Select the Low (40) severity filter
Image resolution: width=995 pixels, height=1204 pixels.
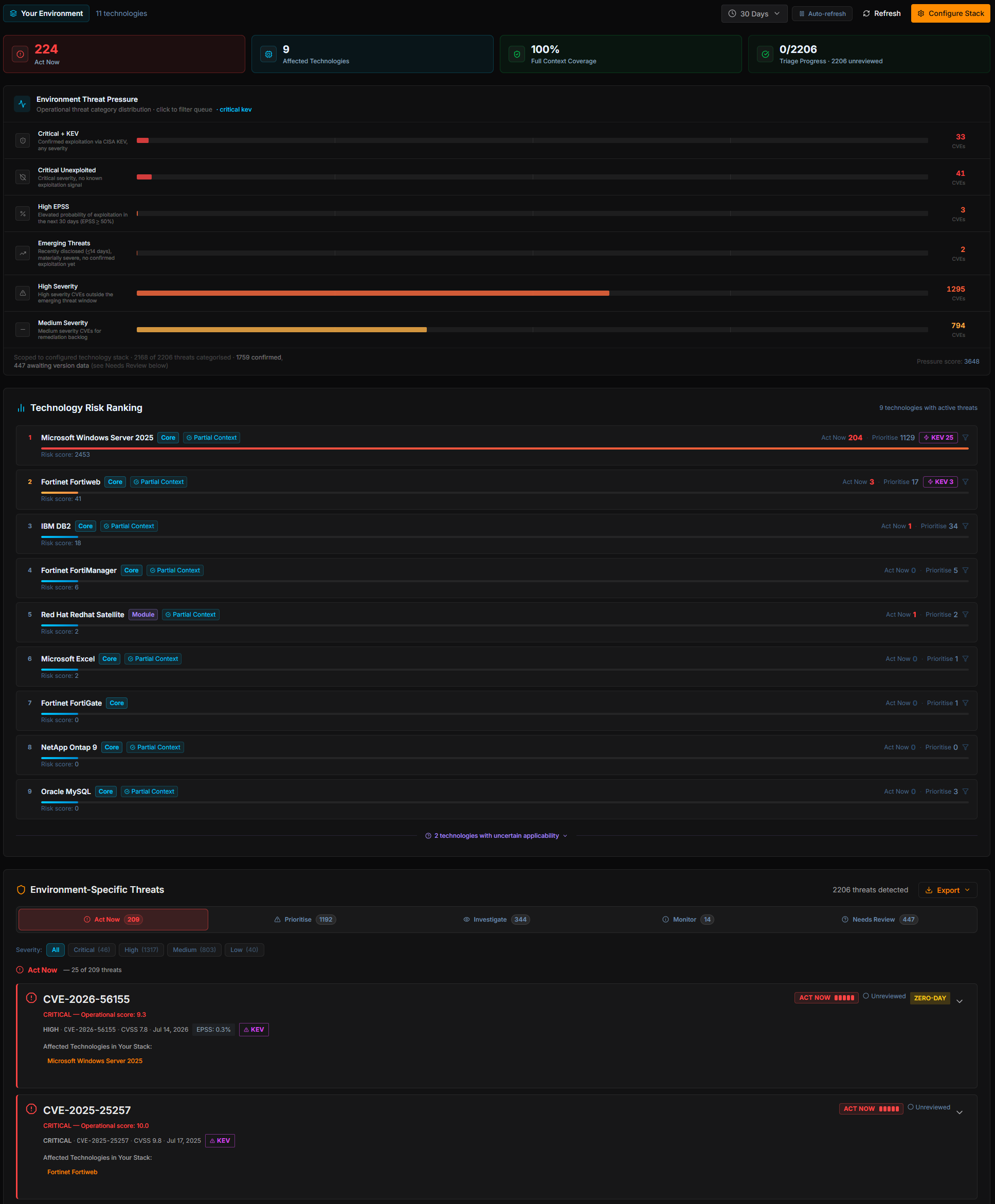[244, 950]
